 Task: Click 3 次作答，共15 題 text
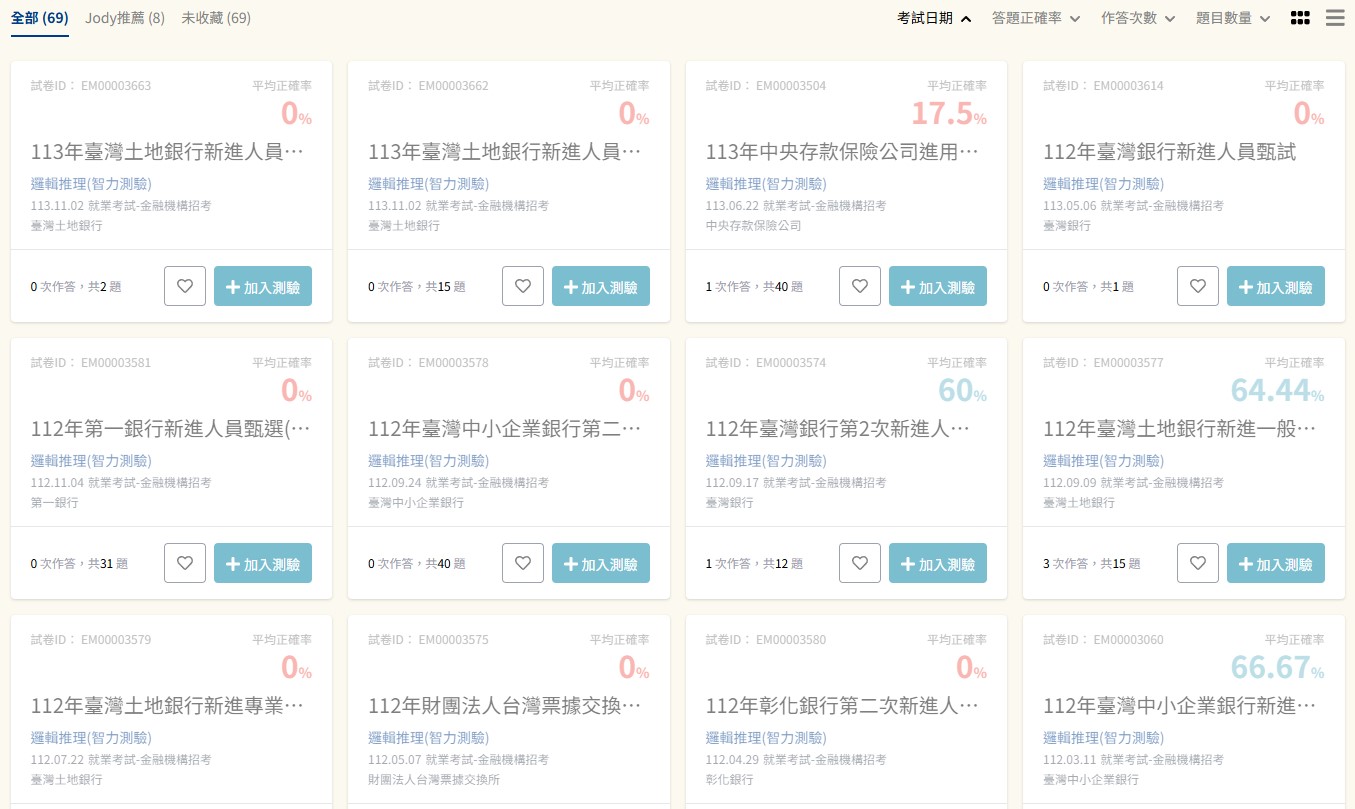click(x=1091, y=564)
